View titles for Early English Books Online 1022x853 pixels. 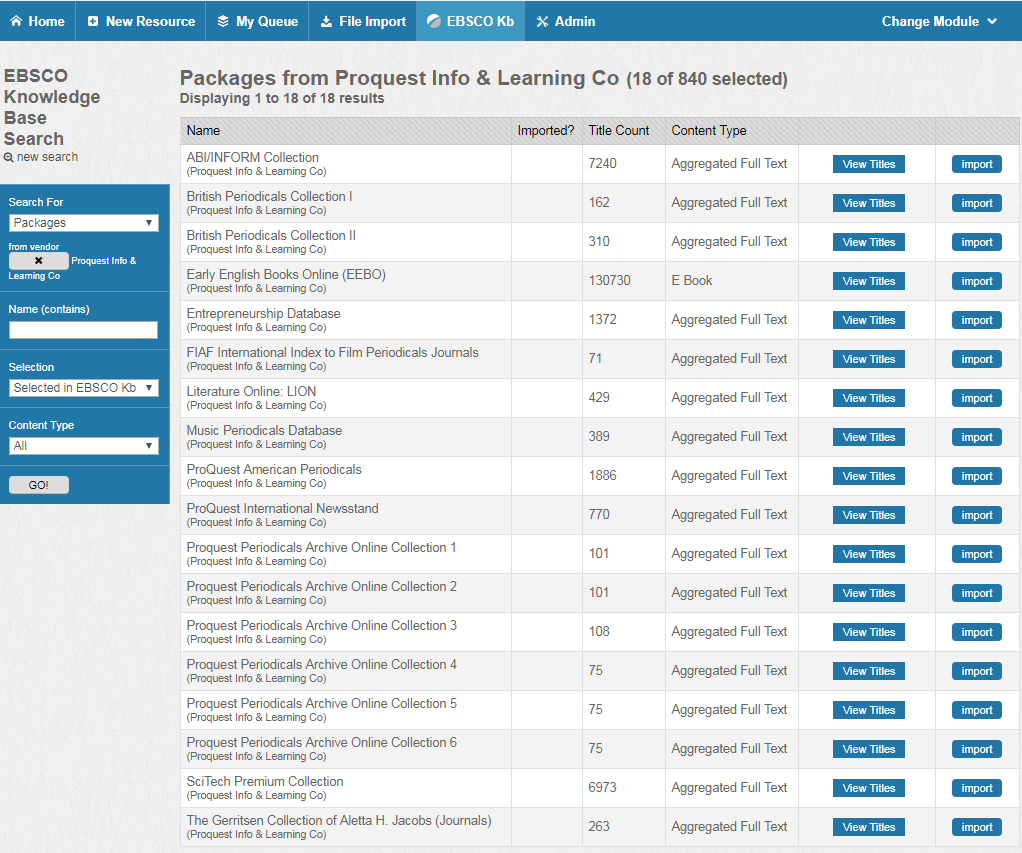(868, 282)
